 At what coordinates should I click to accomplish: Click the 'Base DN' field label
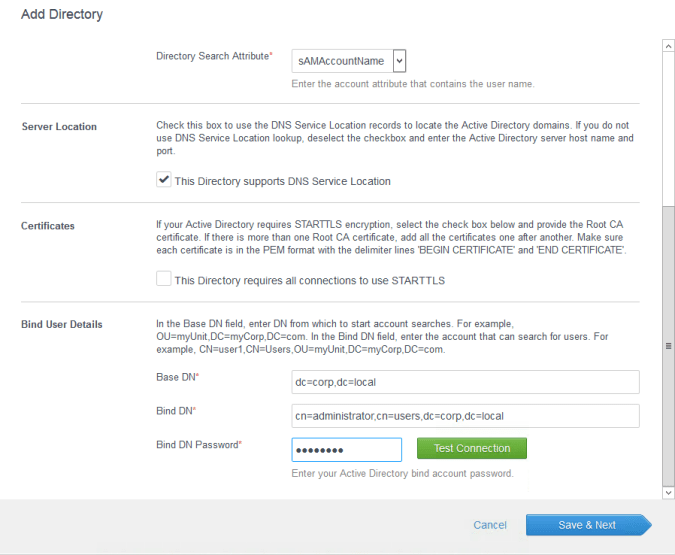[177, 377]
